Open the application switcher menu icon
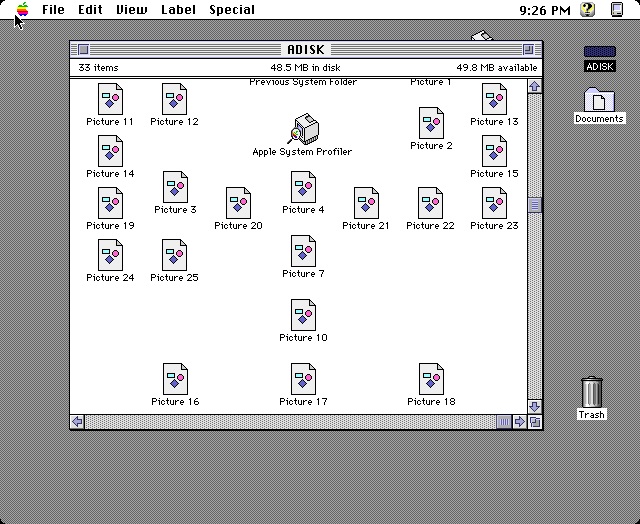This screenshot has width=640, height=524. [x=617, y=9]
